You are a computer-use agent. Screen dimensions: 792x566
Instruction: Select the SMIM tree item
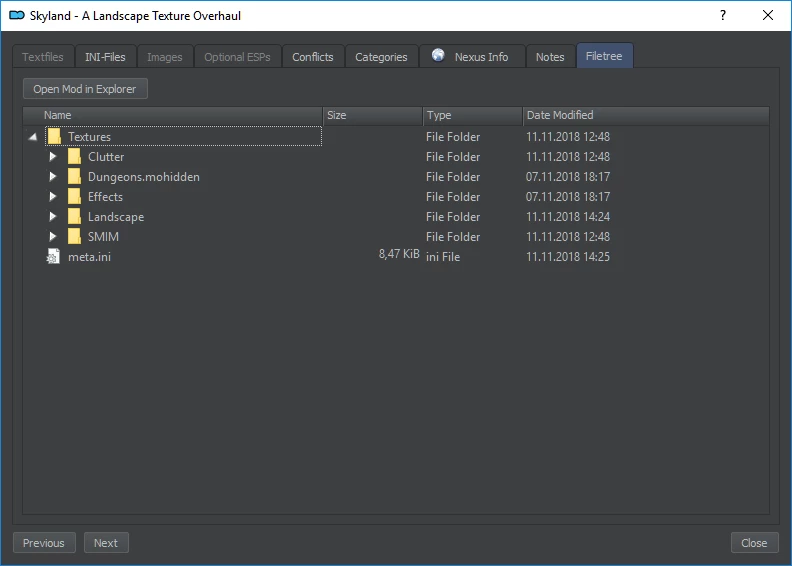[x=104, y=236]
